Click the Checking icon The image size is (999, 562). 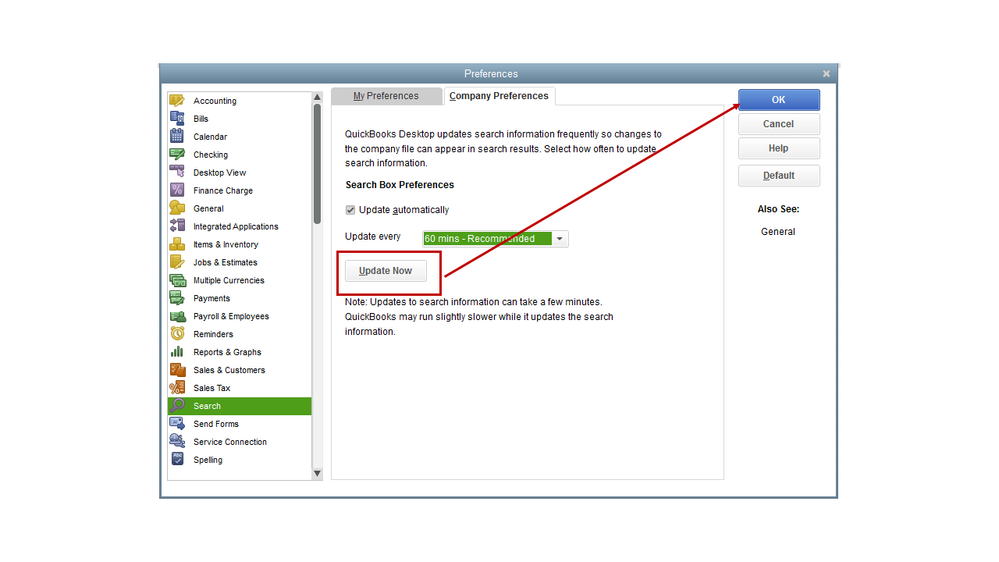[177, 154]
